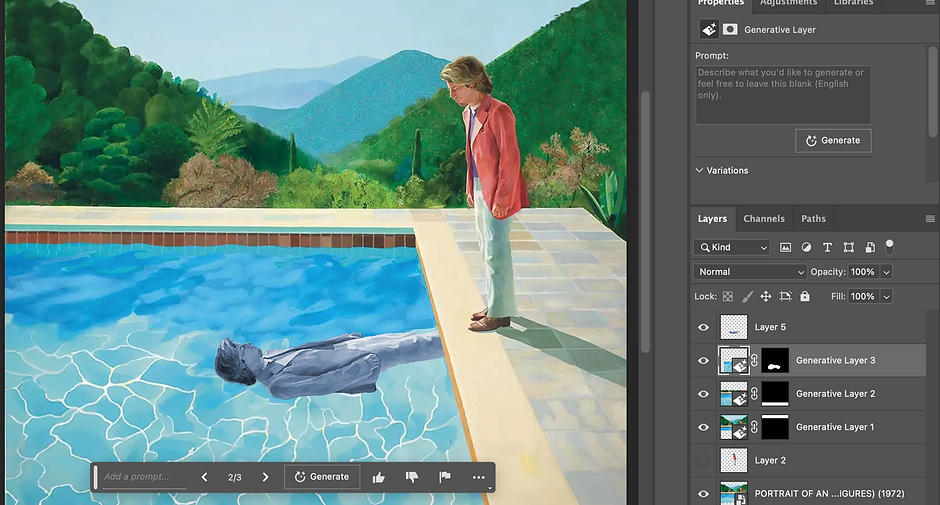The image size is (940, 505).
Task: Click taskbar drag handle bar
Action: coord(95,477)
